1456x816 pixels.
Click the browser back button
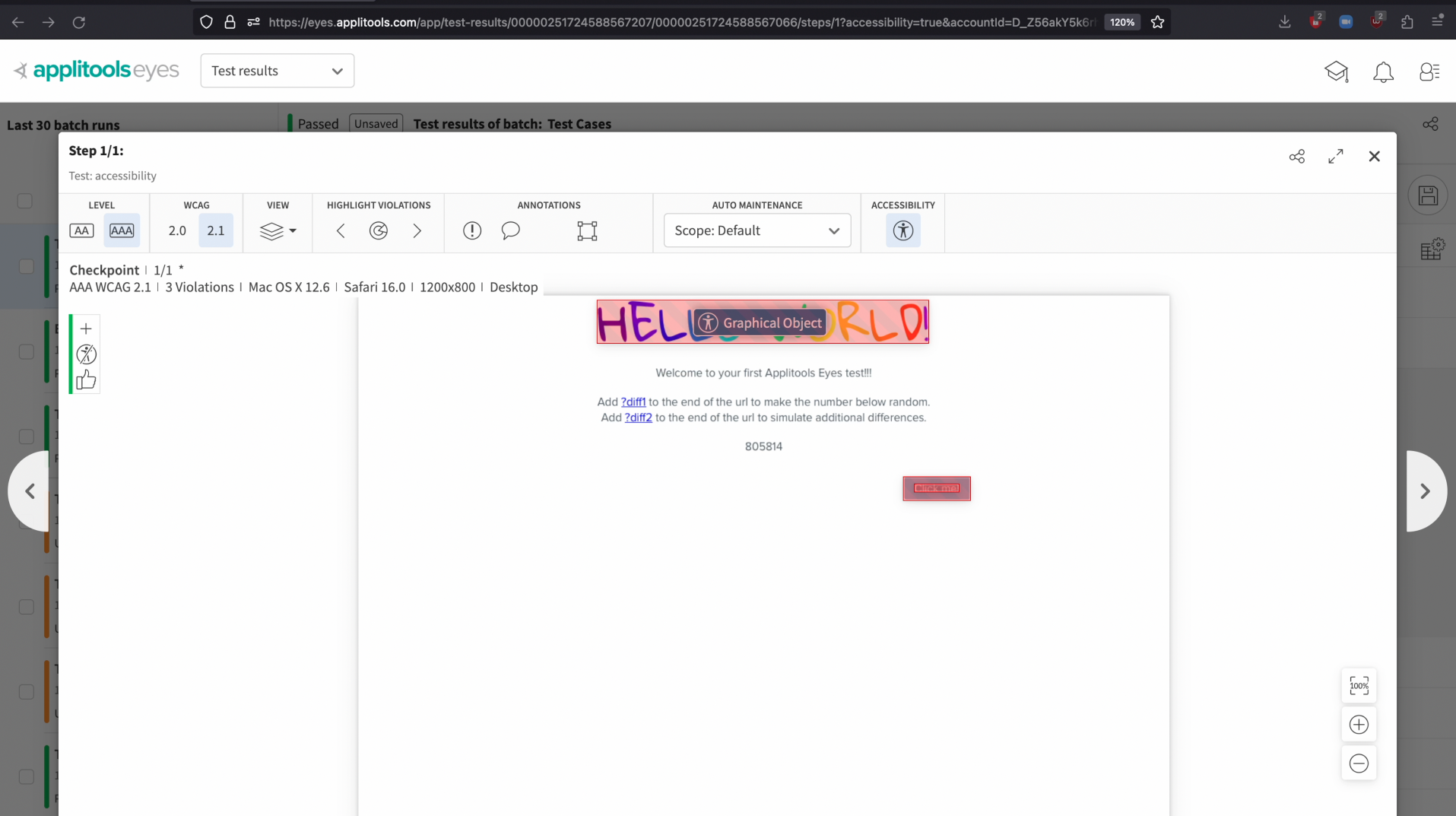[17, 22]
